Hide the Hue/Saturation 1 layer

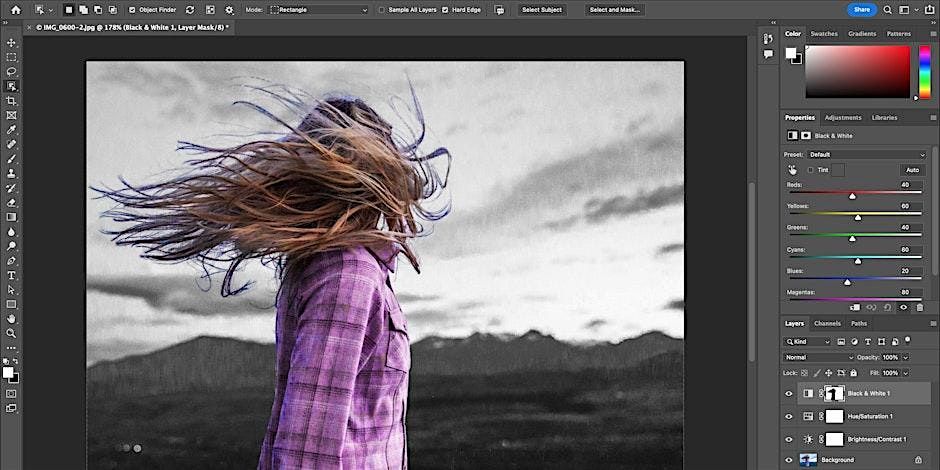pos(788,416)
